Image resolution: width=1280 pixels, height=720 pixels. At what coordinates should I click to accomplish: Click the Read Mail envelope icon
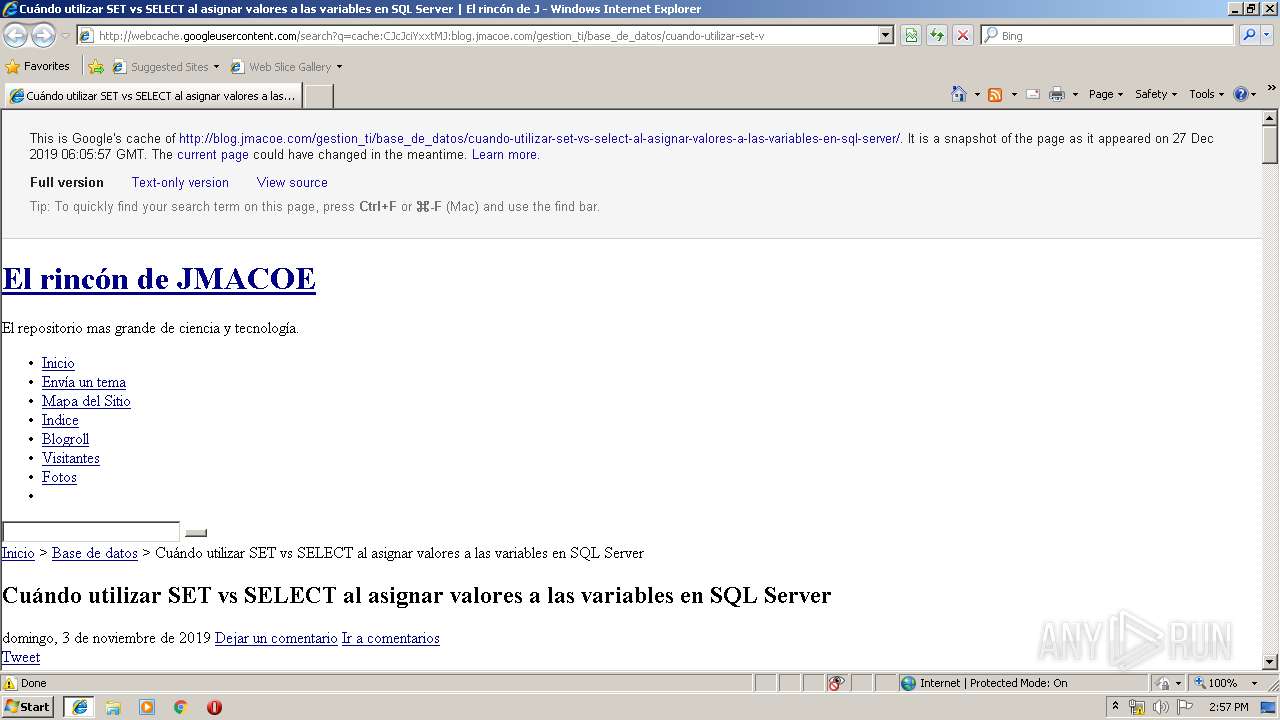point(1033,94)
